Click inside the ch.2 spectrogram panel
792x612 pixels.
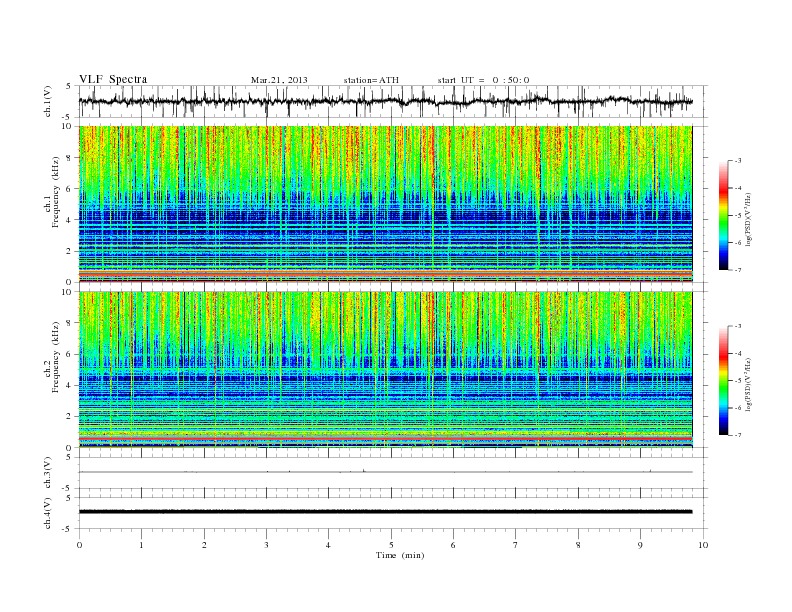pos(385,369)
